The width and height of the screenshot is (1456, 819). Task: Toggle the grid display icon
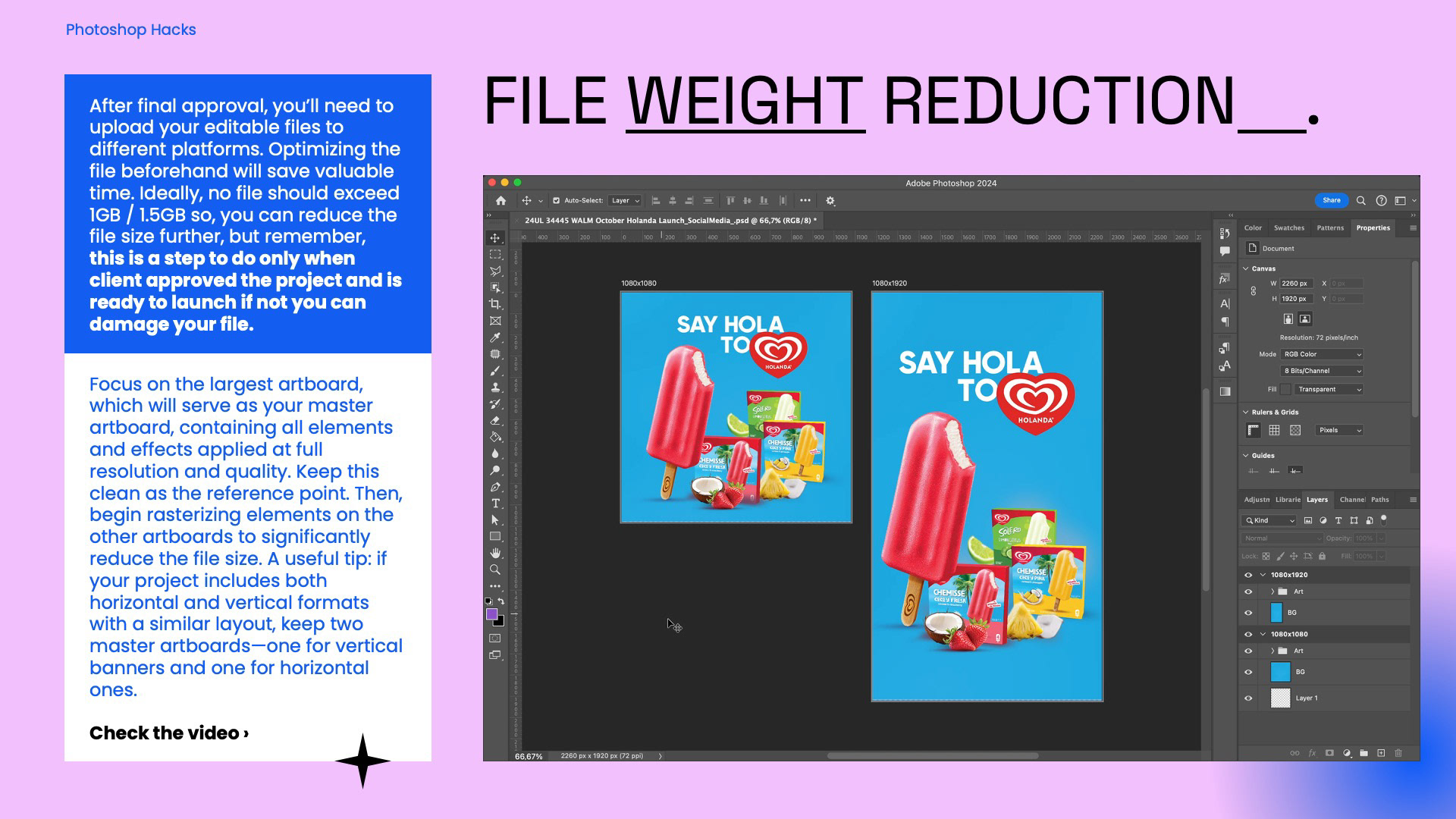[x=1274, y=431]
